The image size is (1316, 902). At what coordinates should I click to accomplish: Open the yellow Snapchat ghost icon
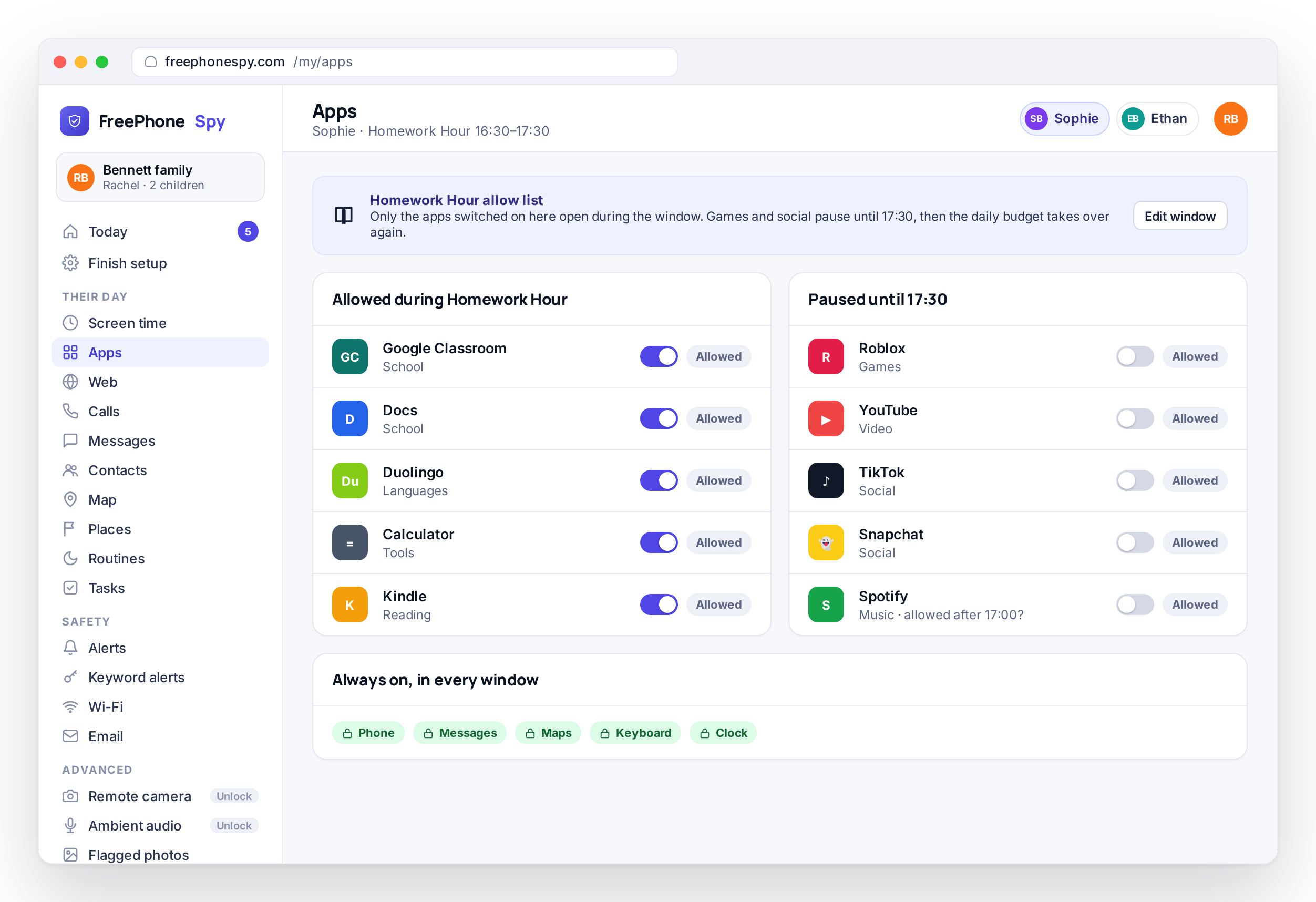(826, 542)
